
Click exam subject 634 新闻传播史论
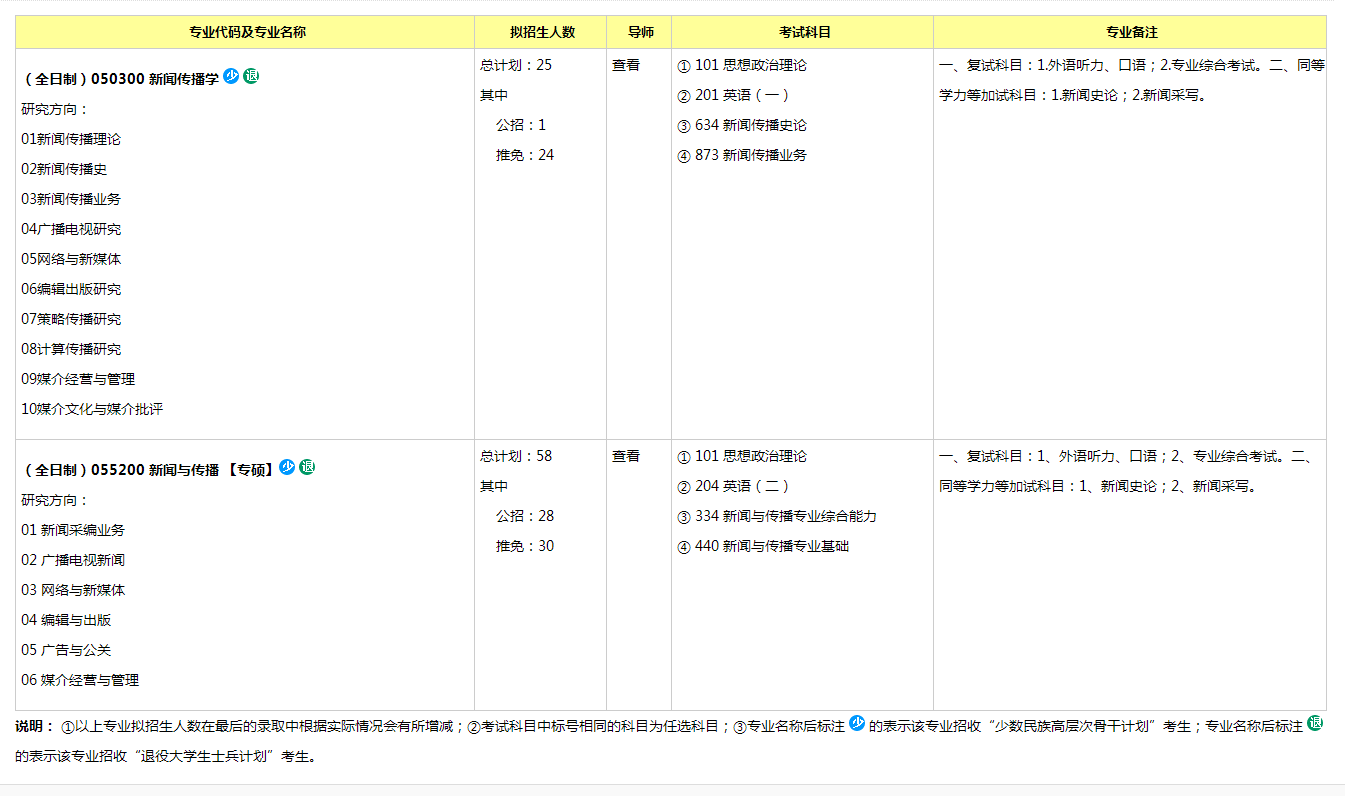coord(750,125)
